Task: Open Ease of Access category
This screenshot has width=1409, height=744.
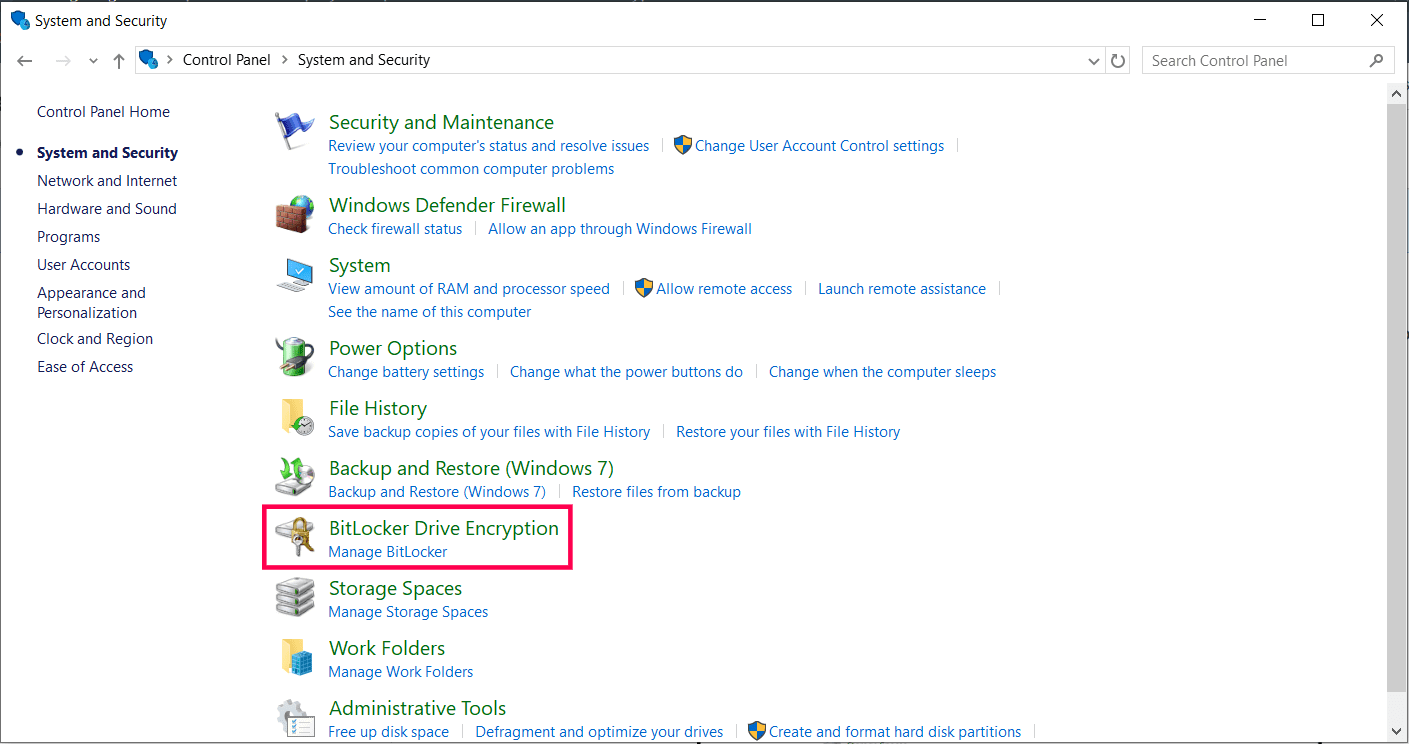Action: [85, 367]
